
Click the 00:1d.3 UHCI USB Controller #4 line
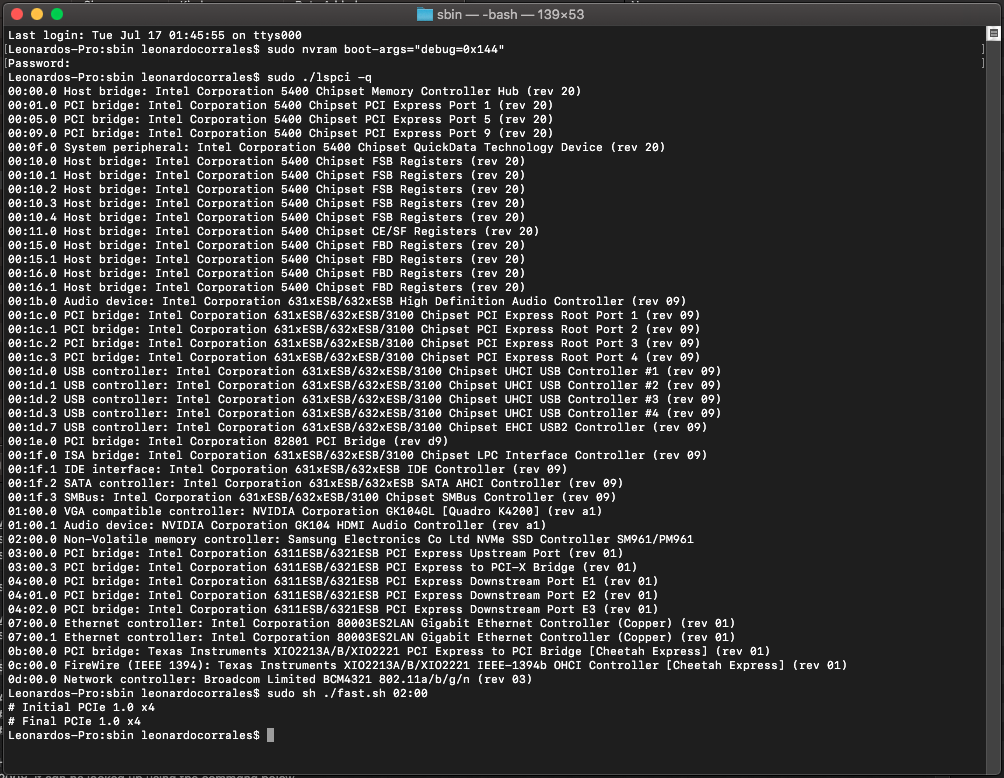pyautogui.click(x=364, y=414)
